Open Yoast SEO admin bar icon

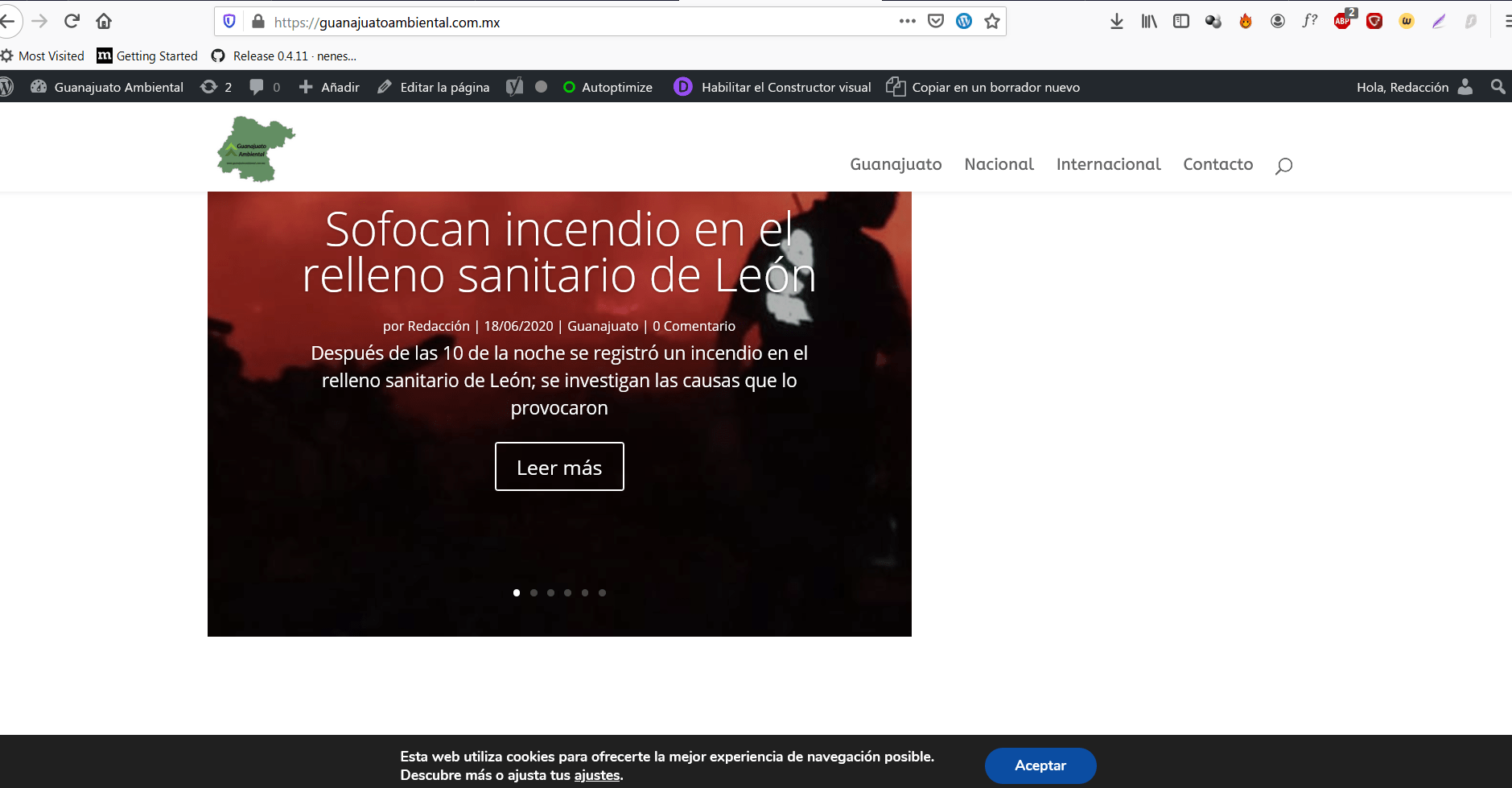click(514, 87)
